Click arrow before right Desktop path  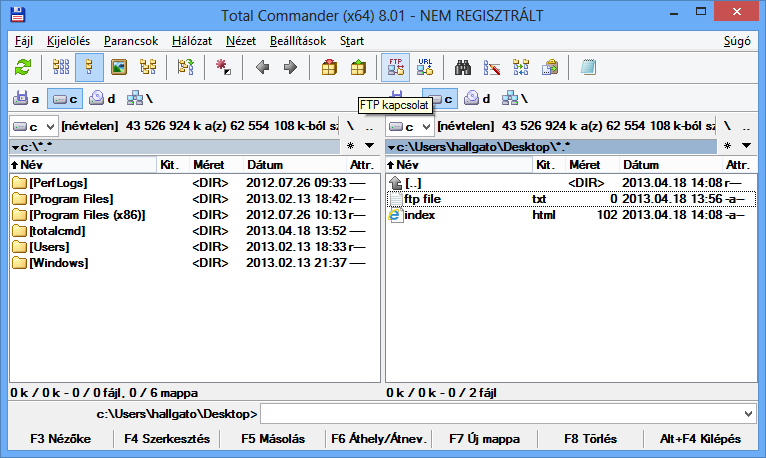click(x=391, y=147)
